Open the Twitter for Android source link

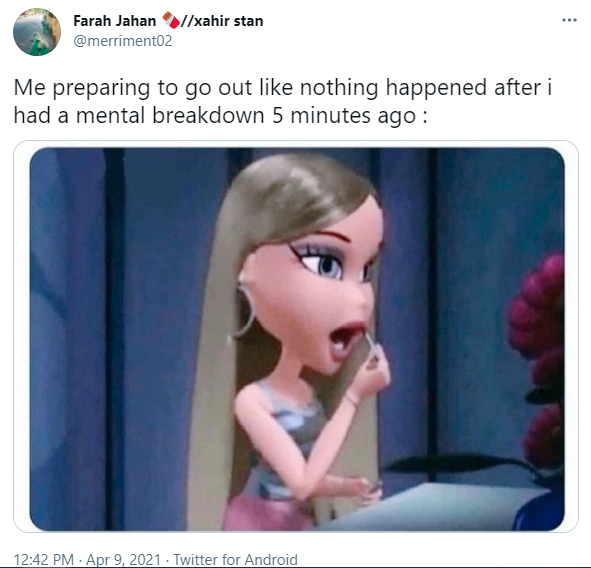tap(235, 559)
